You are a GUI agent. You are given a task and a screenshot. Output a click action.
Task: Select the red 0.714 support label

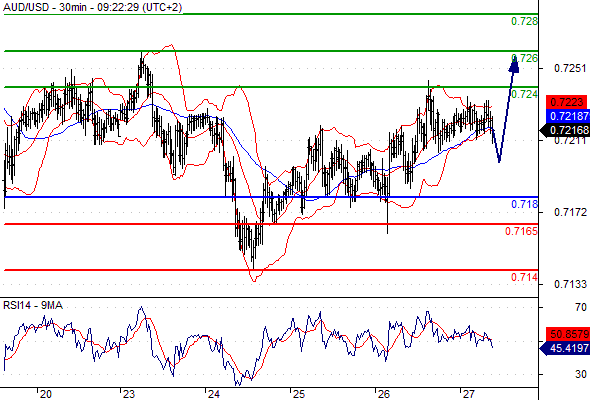coord(525,278)
